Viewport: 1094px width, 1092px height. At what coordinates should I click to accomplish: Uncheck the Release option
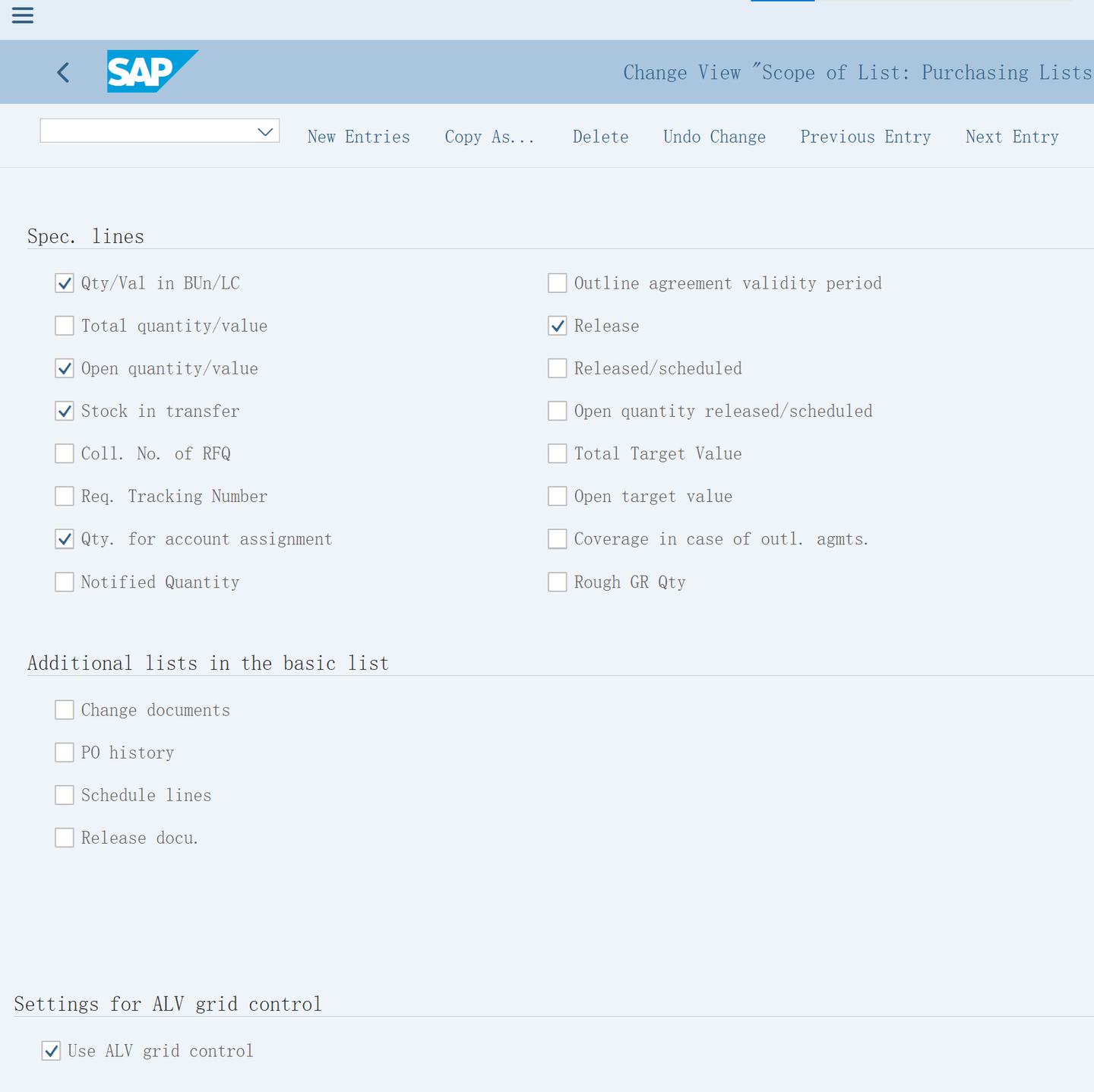click(x=557, y=325)
